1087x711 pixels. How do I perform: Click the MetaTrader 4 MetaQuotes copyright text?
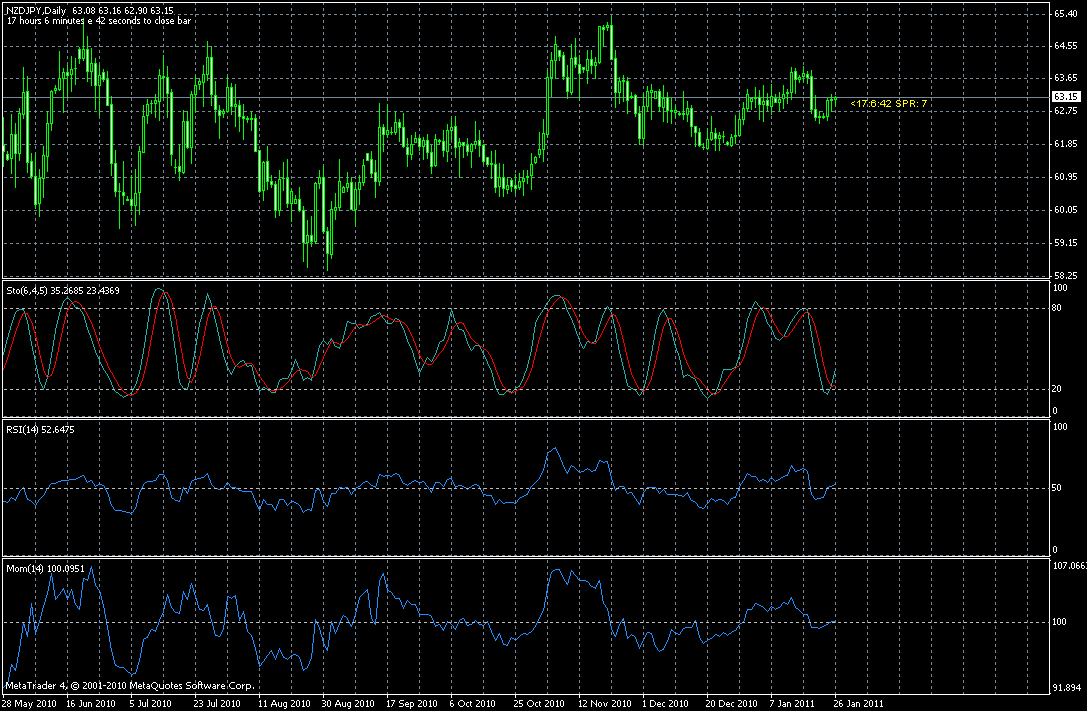click(x=130, y=686)
